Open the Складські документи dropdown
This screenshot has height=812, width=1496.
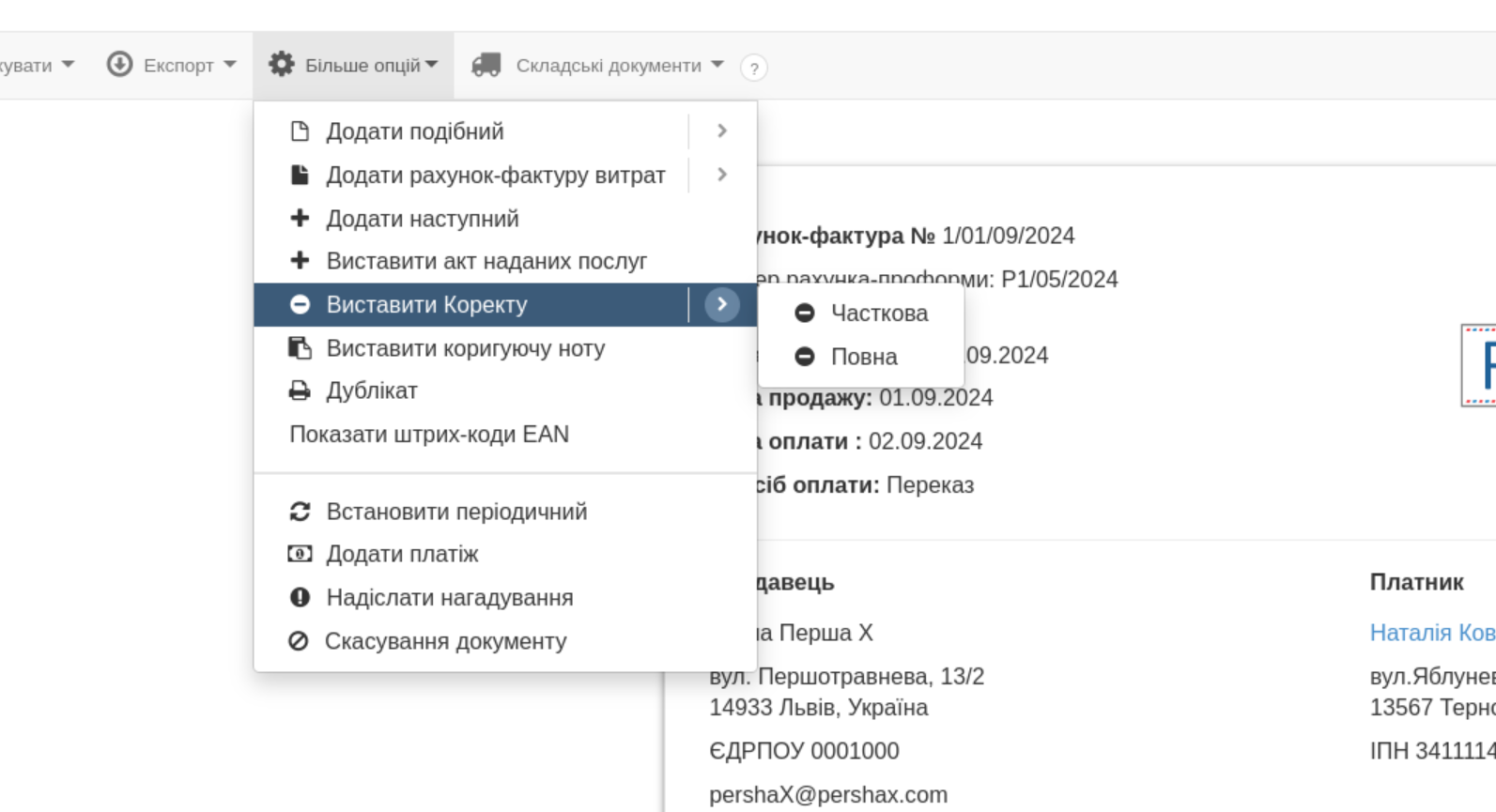pos(609,66)
